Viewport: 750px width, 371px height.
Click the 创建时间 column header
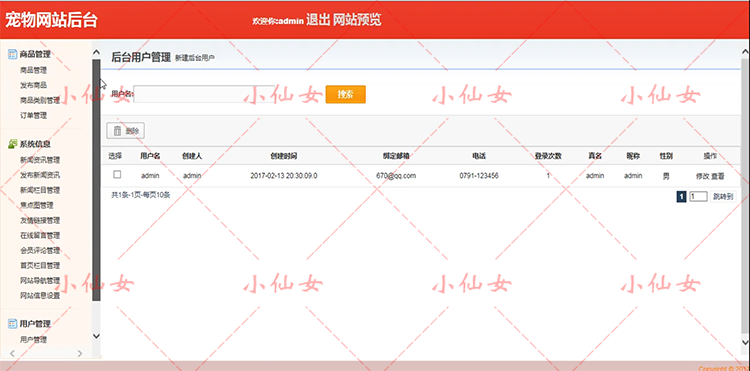point(284,156)
